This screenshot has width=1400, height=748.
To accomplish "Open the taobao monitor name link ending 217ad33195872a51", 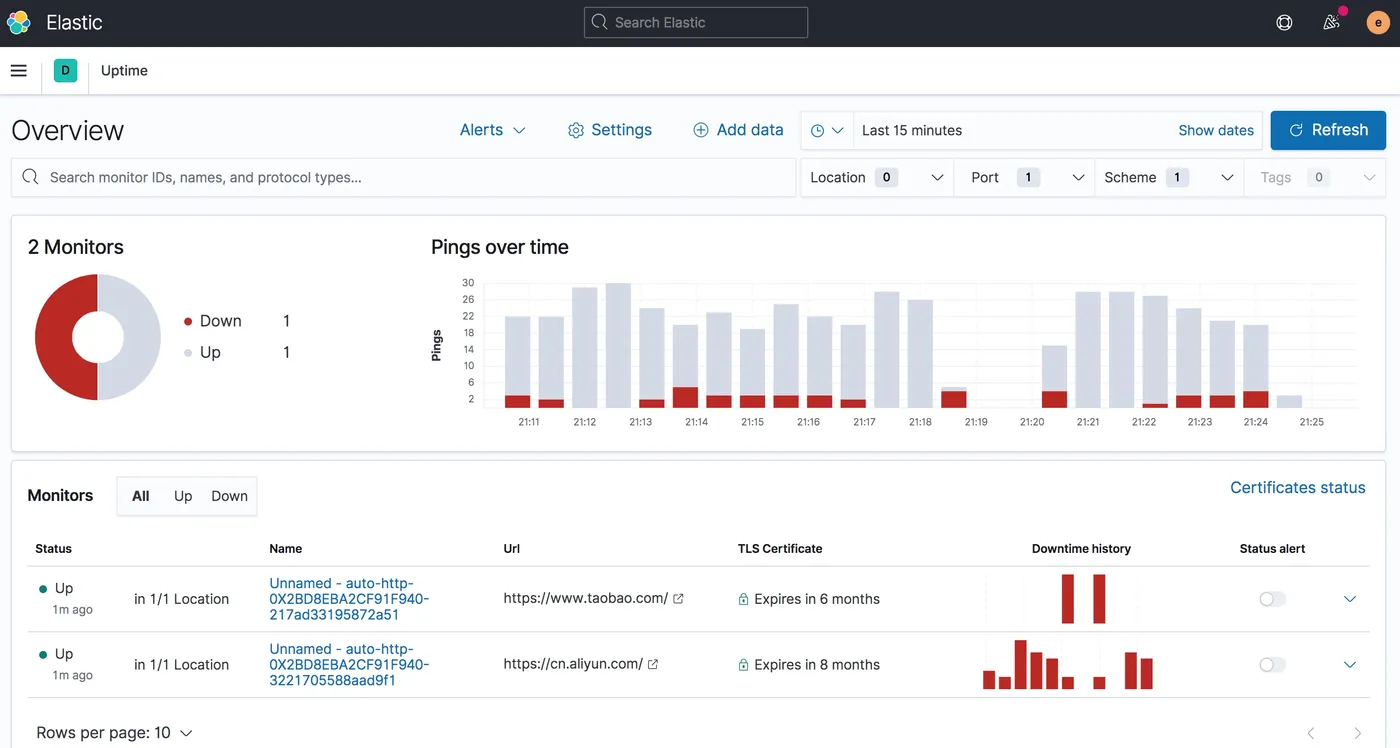I will coord(349,599).
